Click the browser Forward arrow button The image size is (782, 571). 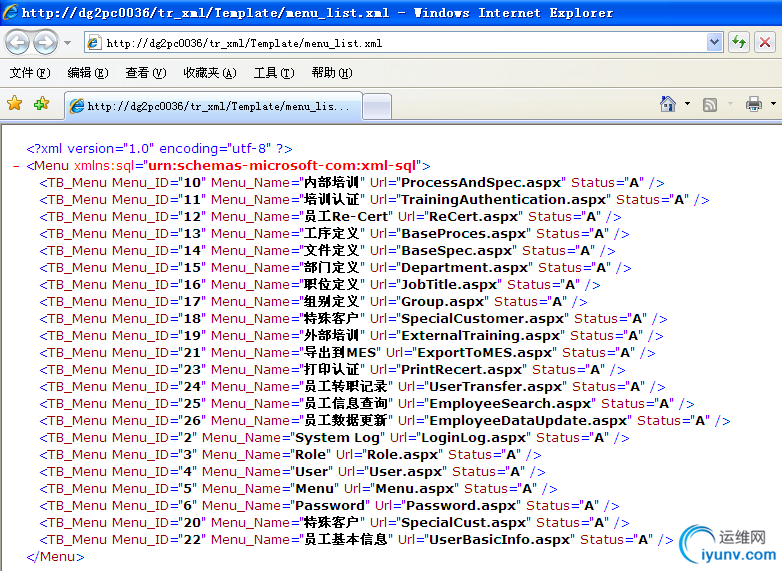pyautogui.click(x=45, y=42)
